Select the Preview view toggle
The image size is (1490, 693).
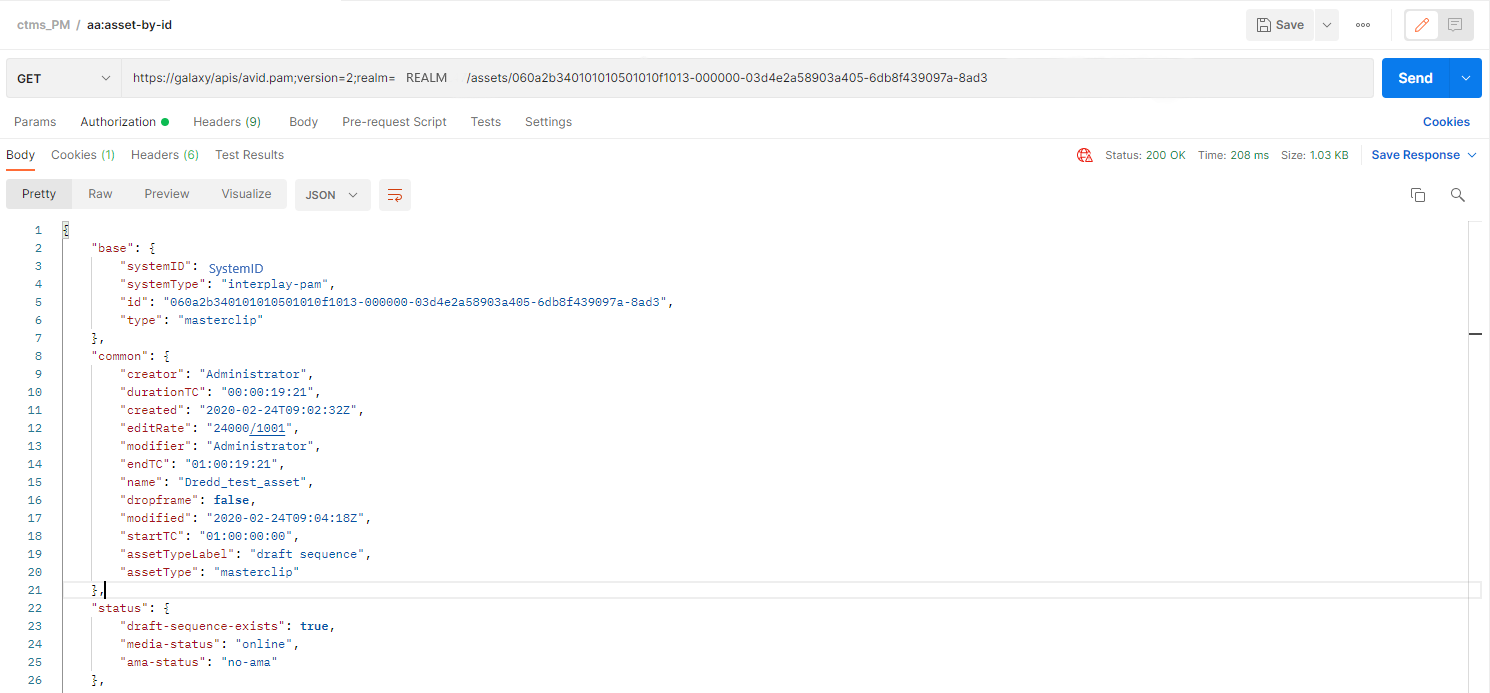166,194
